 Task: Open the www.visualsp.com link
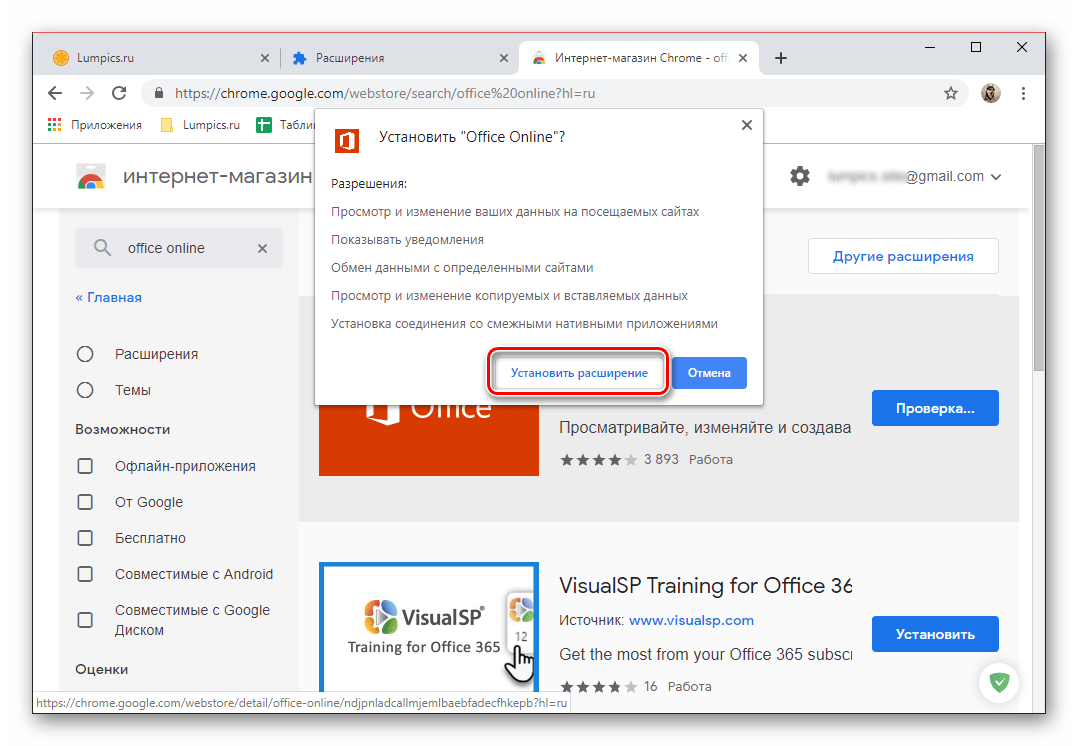(x=691, y=620)
